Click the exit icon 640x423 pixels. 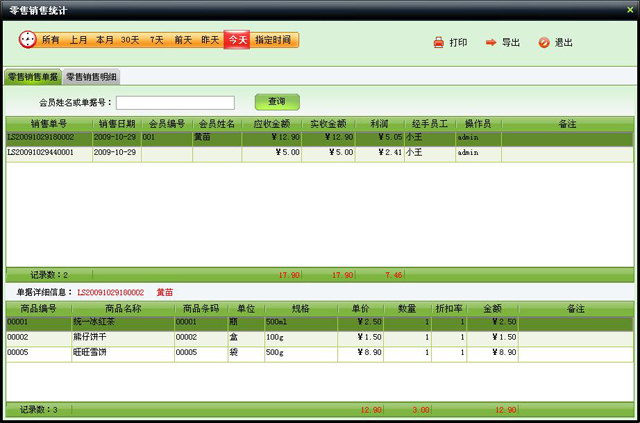[544, 43]
